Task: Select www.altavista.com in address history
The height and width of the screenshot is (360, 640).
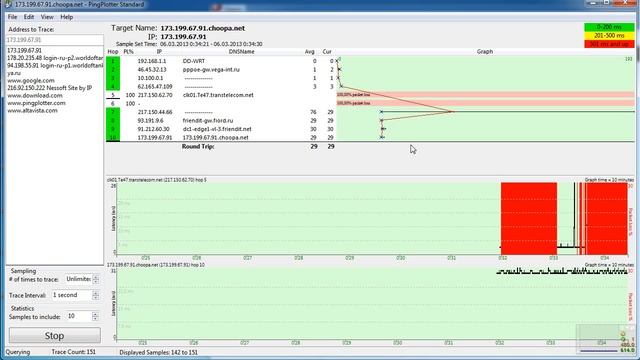Action: 32,110
